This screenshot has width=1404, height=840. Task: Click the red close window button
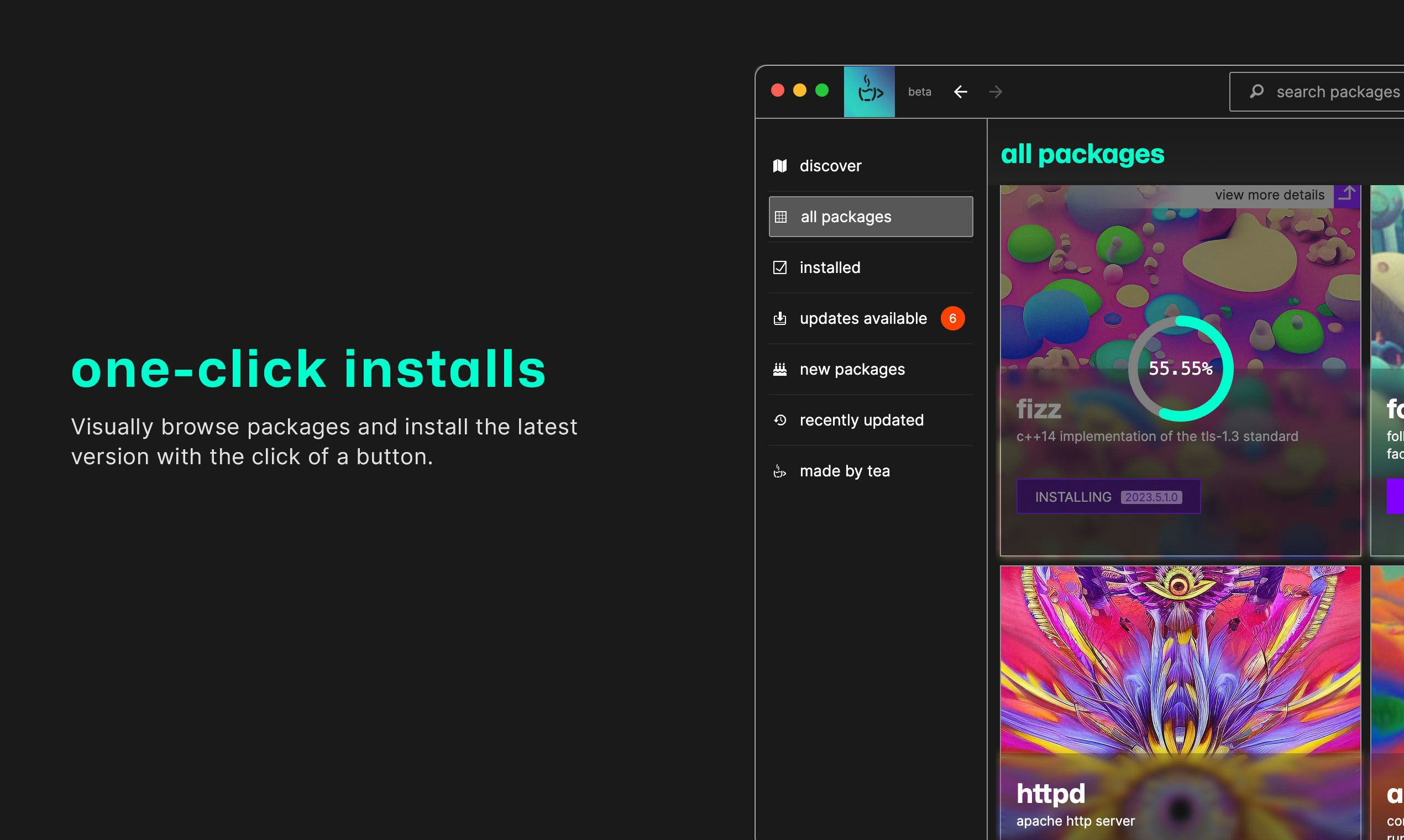778,90
